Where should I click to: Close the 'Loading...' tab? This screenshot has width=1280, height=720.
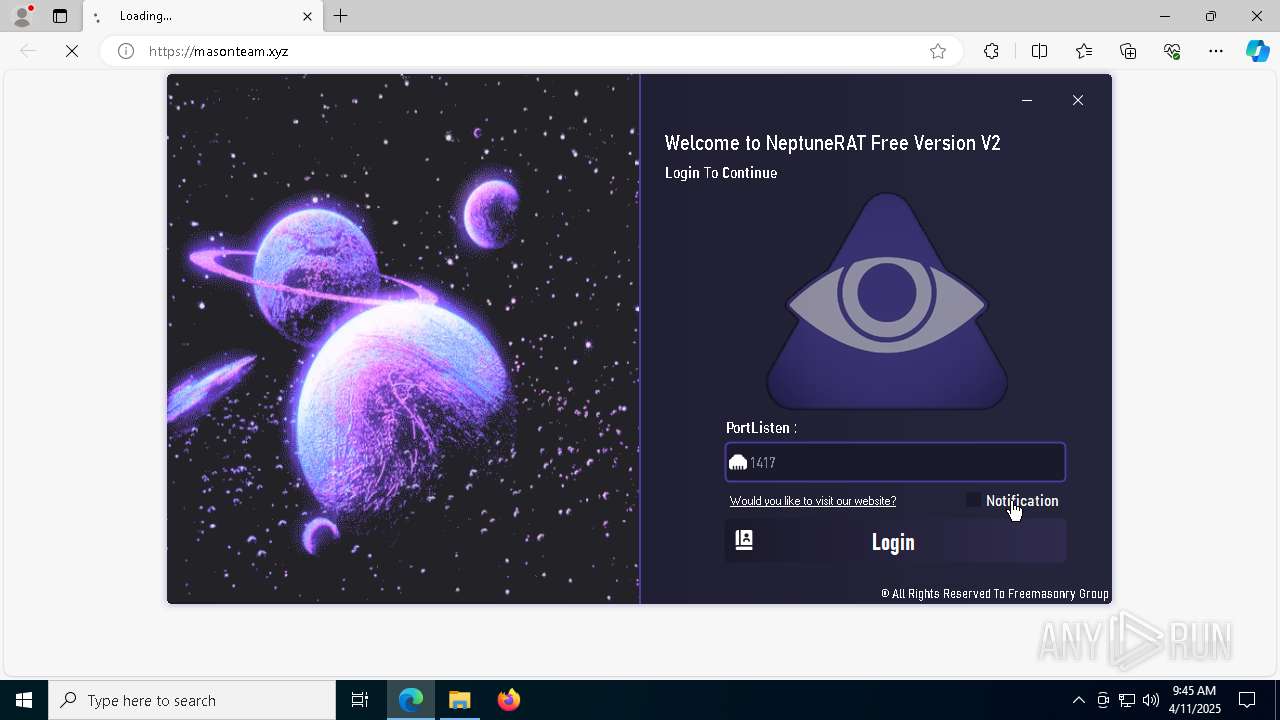tap(307, 16)
